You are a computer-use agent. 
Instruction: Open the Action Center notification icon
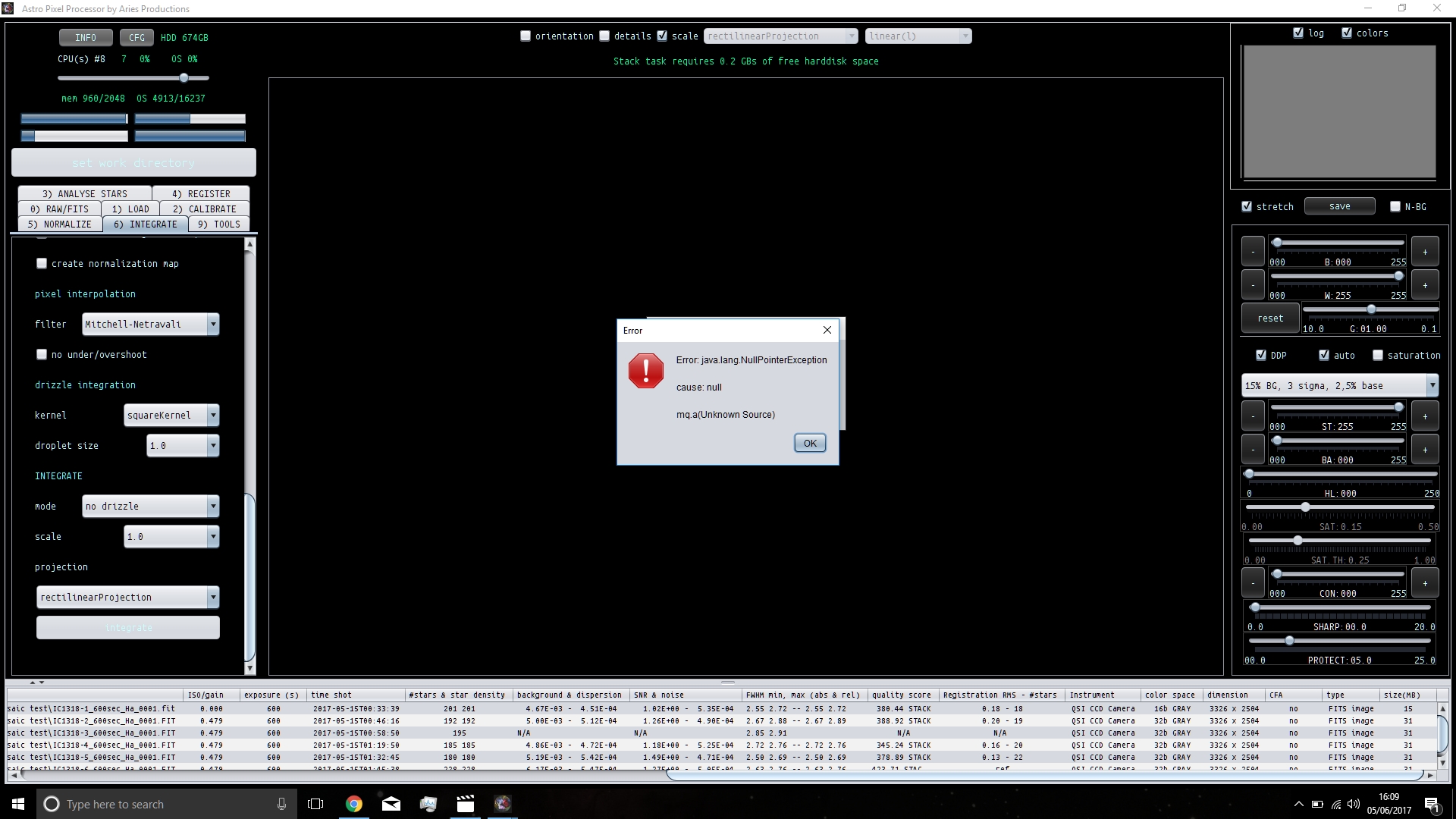pos(1432,804)
